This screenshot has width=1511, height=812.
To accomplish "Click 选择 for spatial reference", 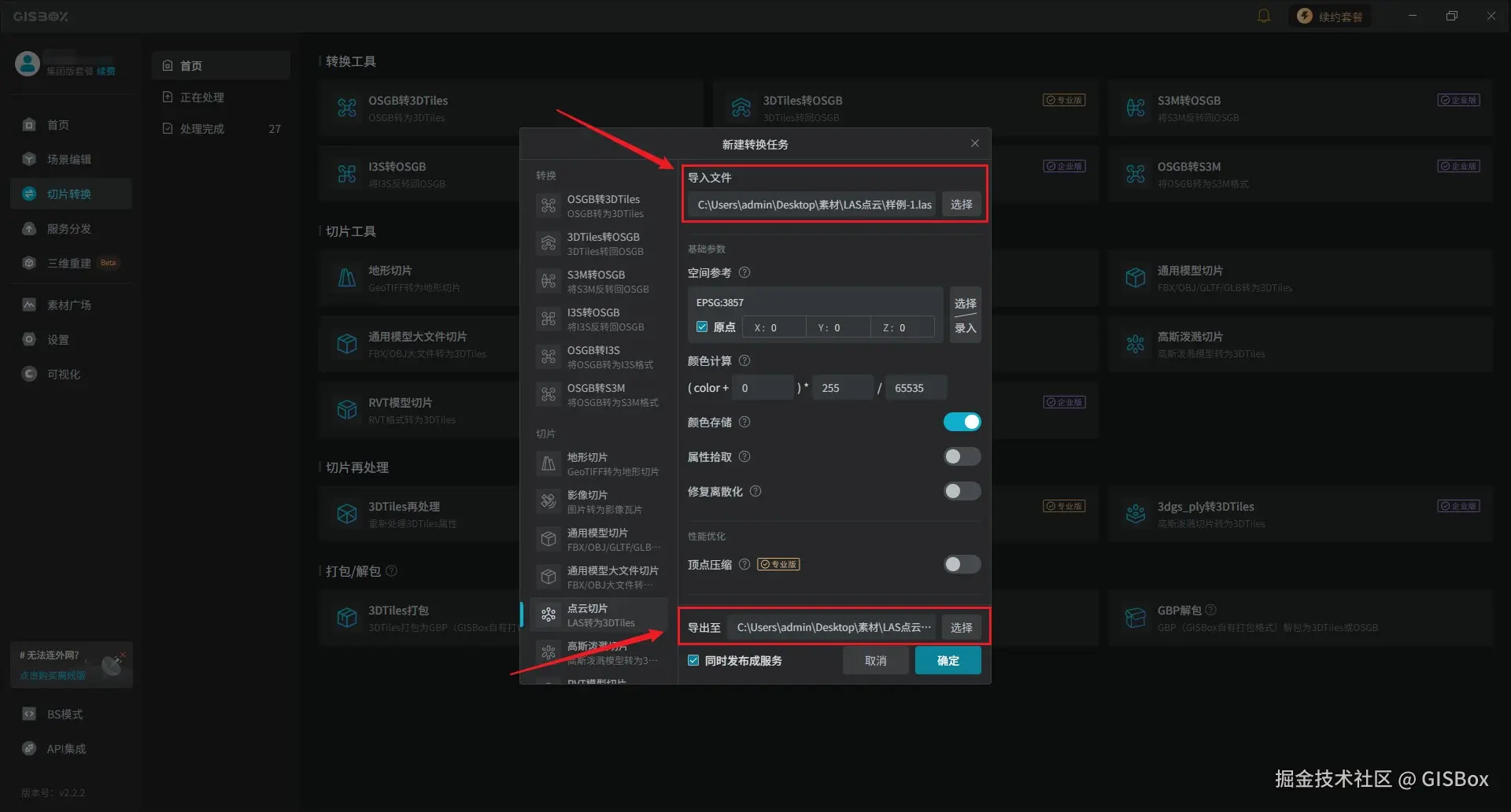I will coord(965,303).
